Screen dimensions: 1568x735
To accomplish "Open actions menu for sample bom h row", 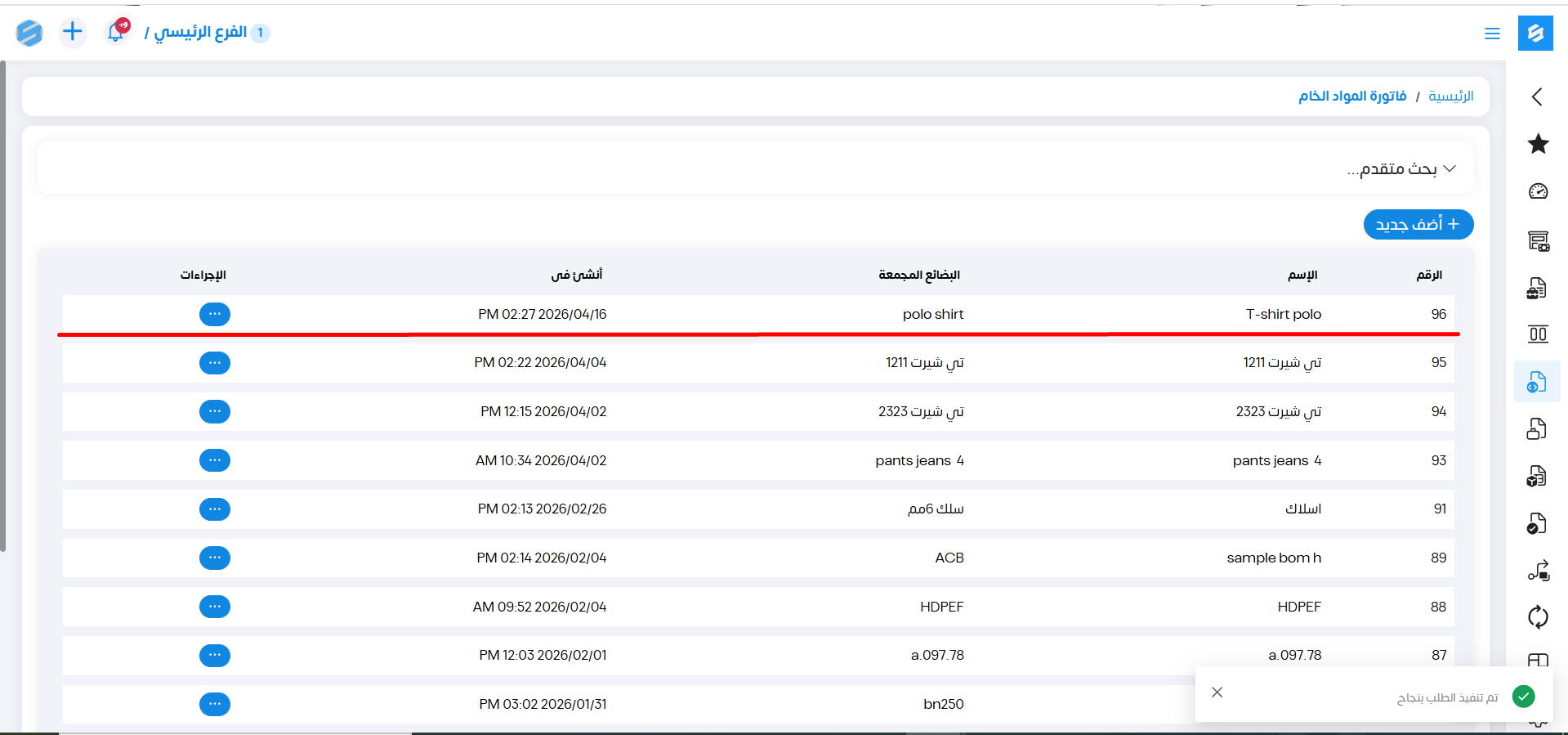I will click(215, 558).
